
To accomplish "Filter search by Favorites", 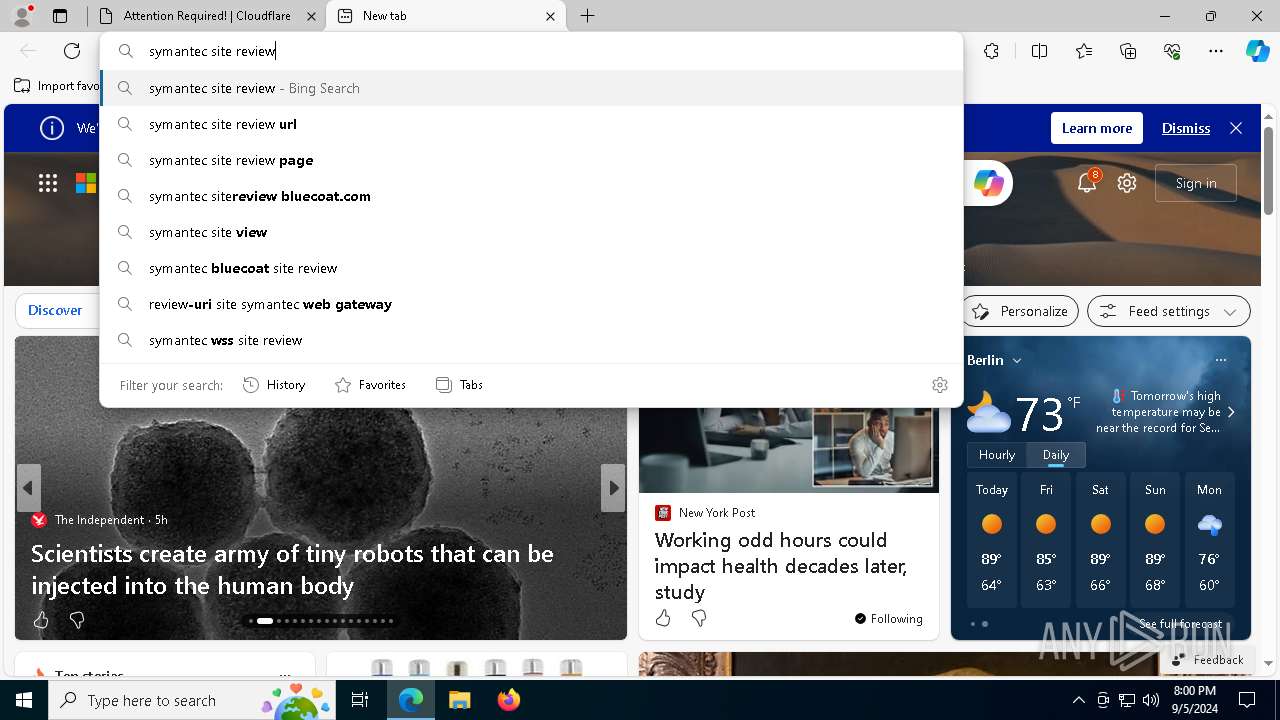I will click(x=370, y=385).
